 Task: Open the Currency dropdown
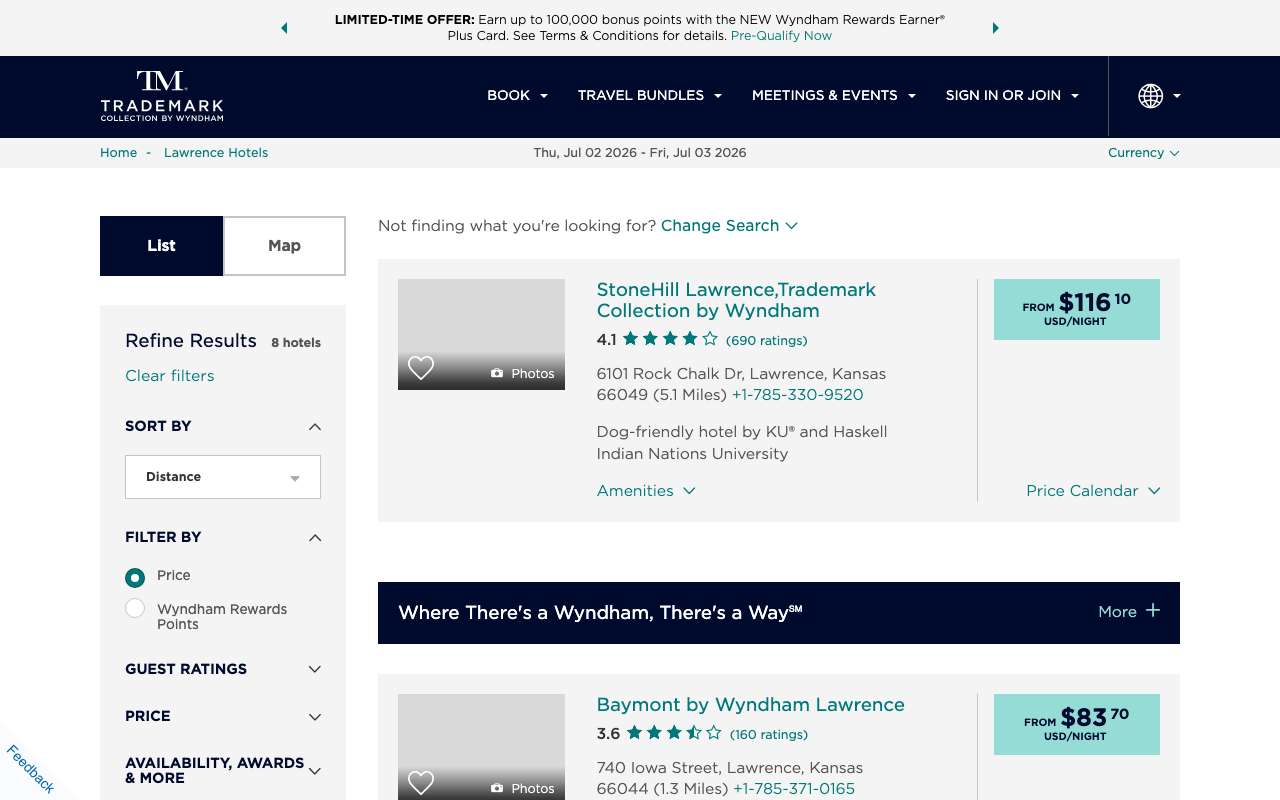click(x=1143, y=153)
